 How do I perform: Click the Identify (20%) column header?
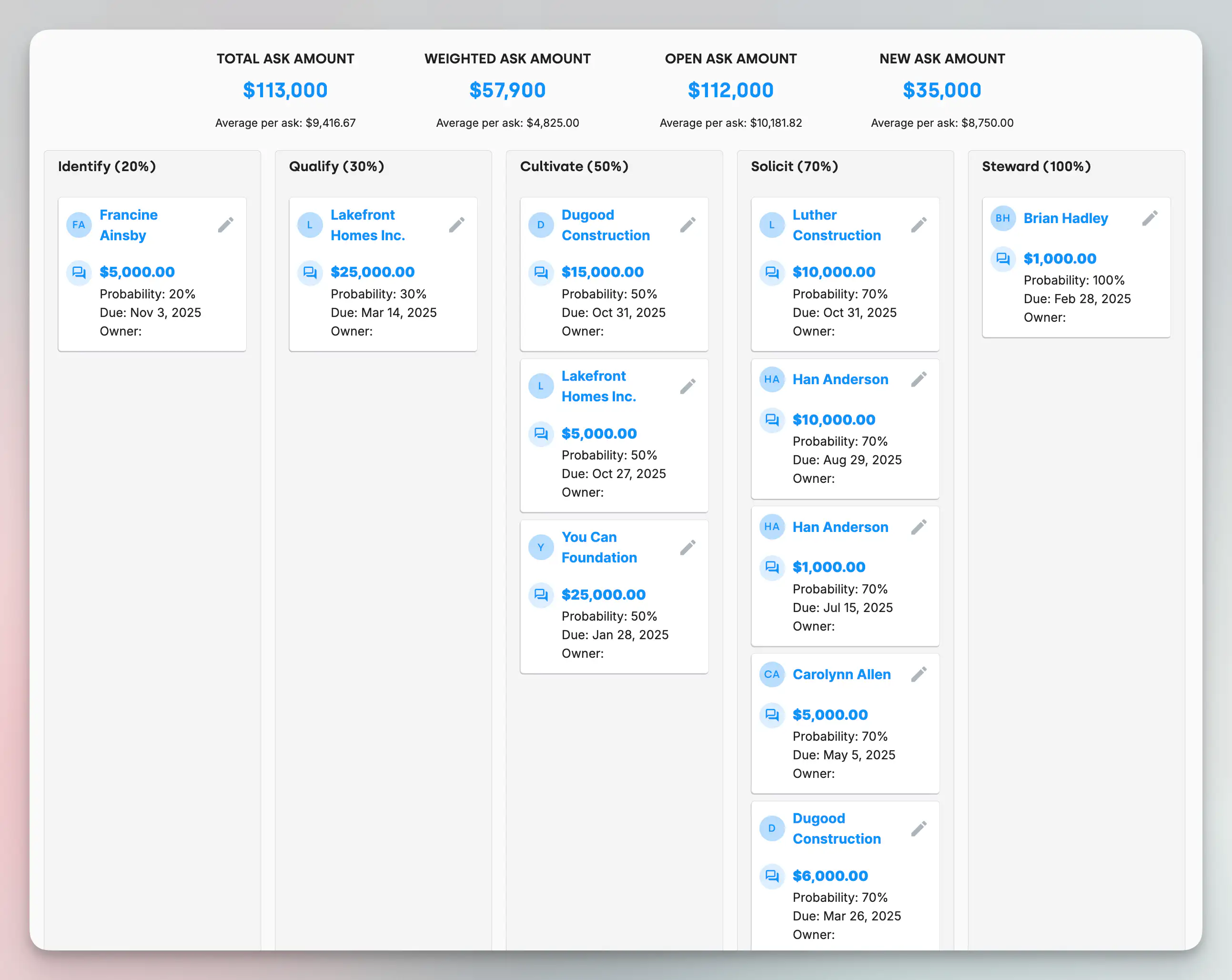(107, 166)
